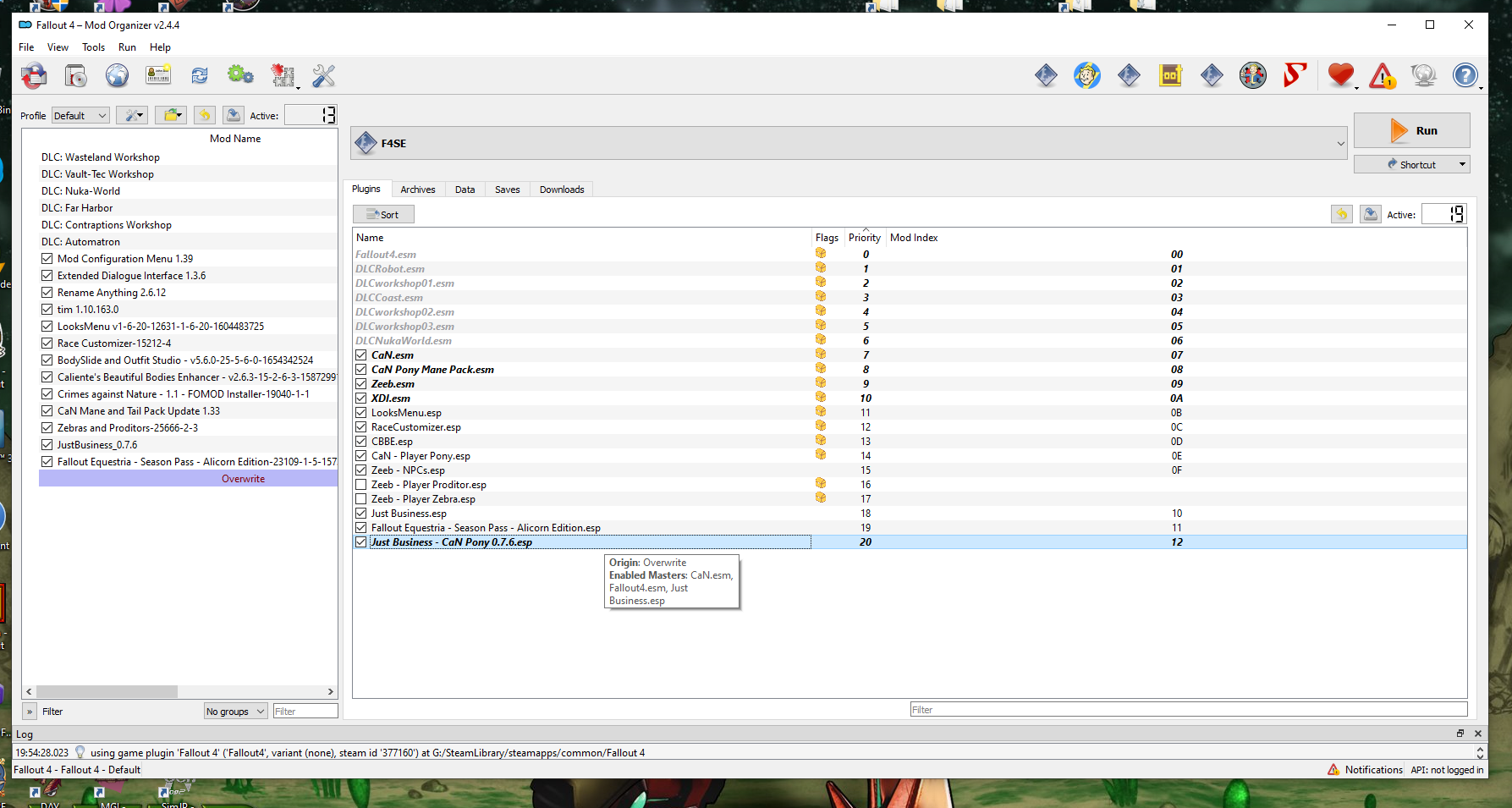The width and height of the screenshot is (1512, 808).
Task: Open the Help menu
Action: point(160,47)
